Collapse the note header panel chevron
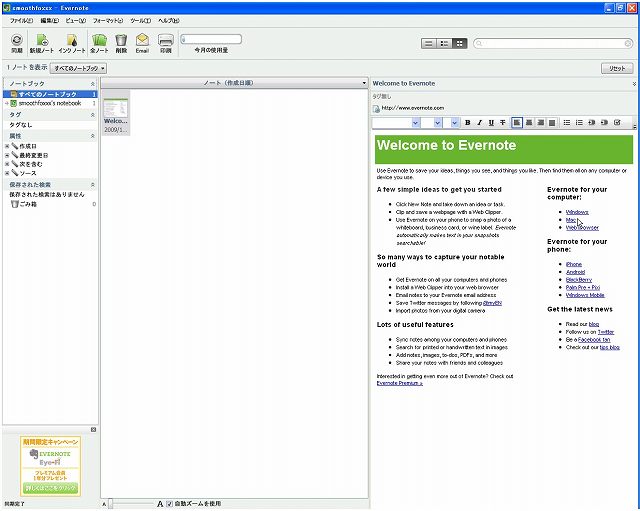640x511 pixels. (634, 84)
